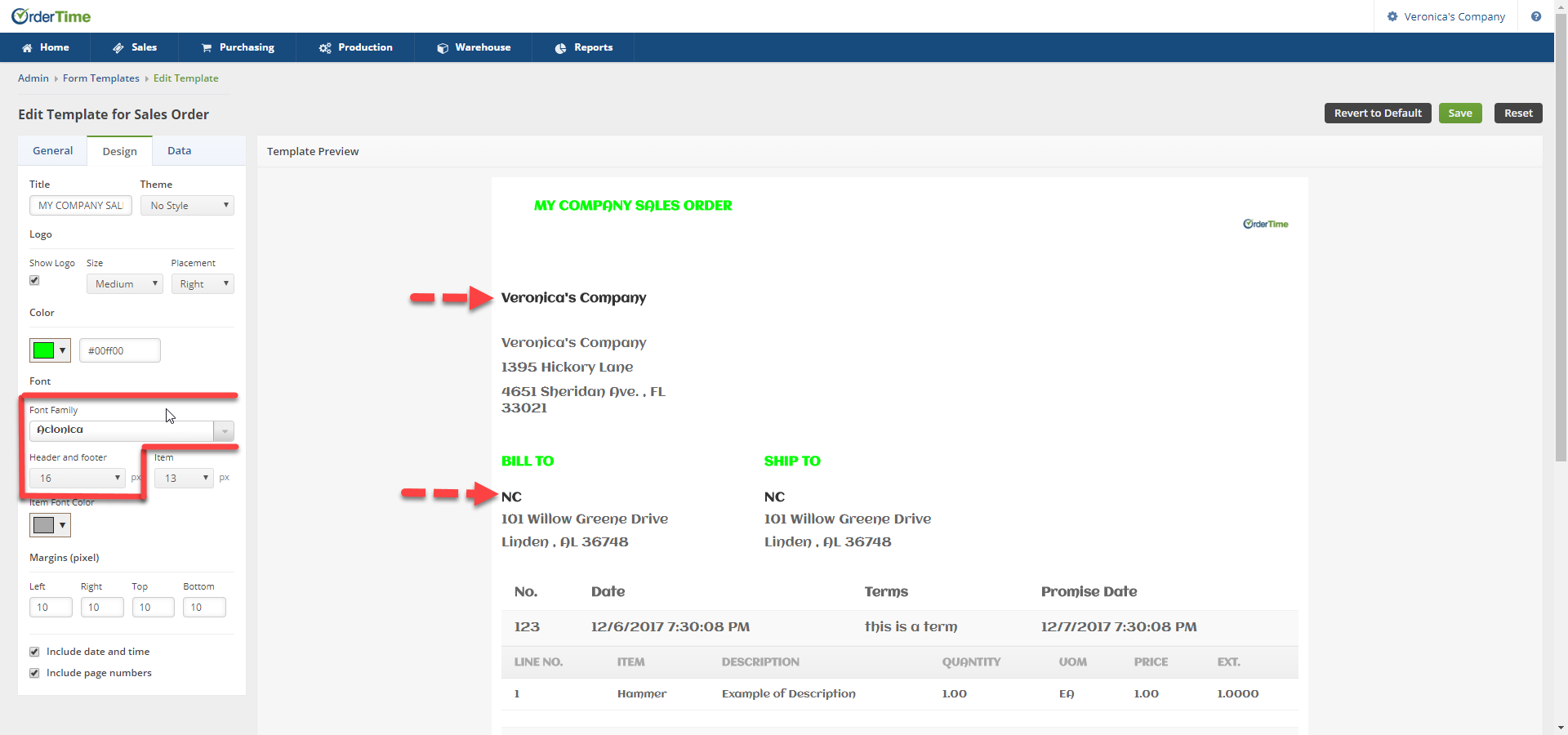Click the Title input field
The width and height of the screenshot is (1568, 735).
pyautogui.click(x=81, y=206)
